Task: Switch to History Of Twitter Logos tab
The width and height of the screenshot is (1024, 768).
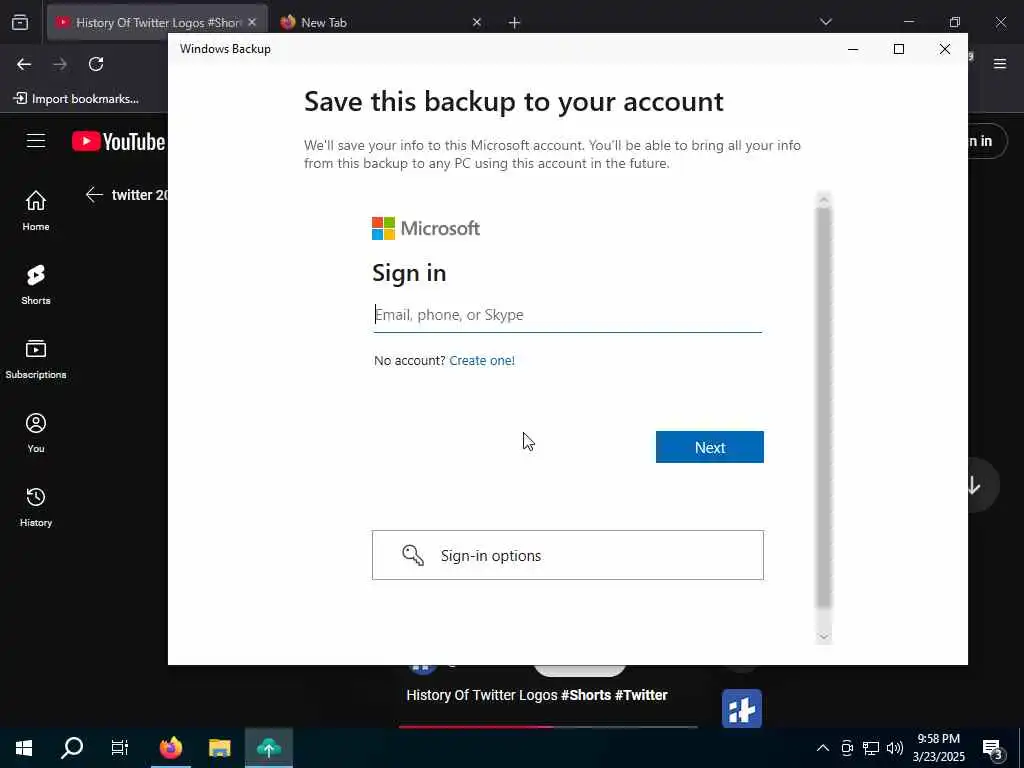Action: 157,22
